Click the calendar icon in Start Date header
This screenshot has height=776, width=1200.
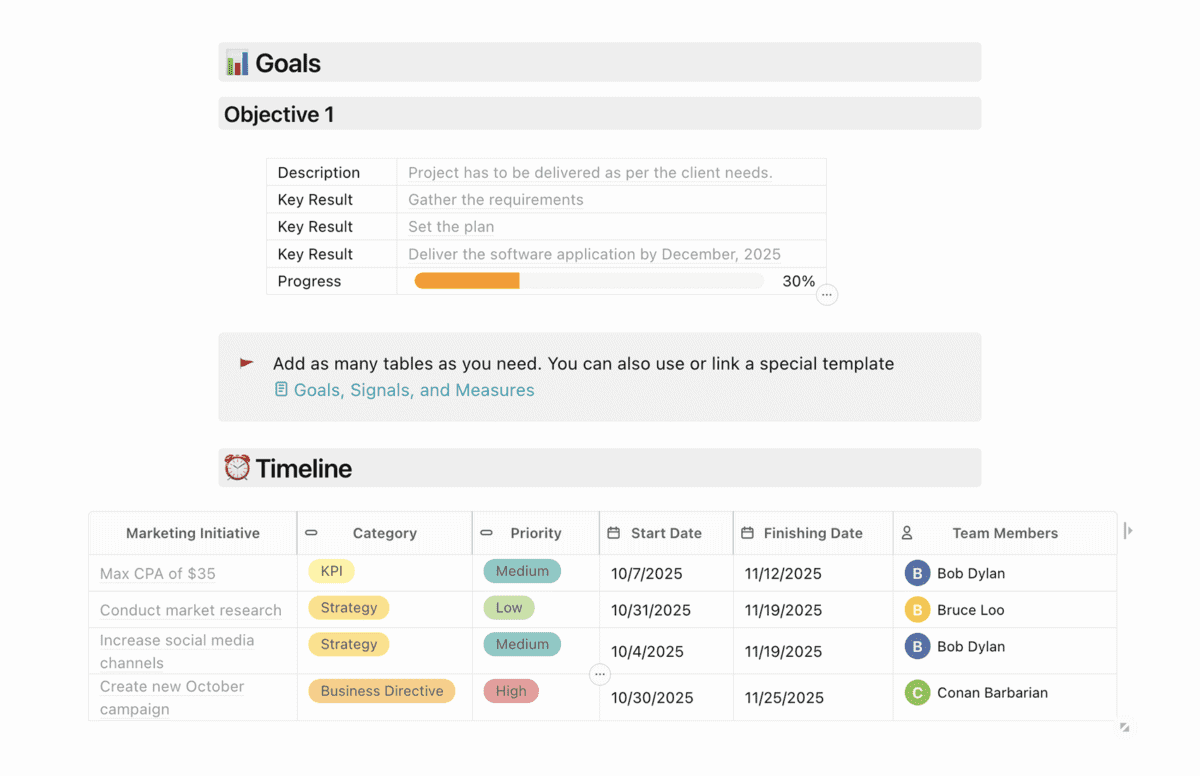point(614,533)
